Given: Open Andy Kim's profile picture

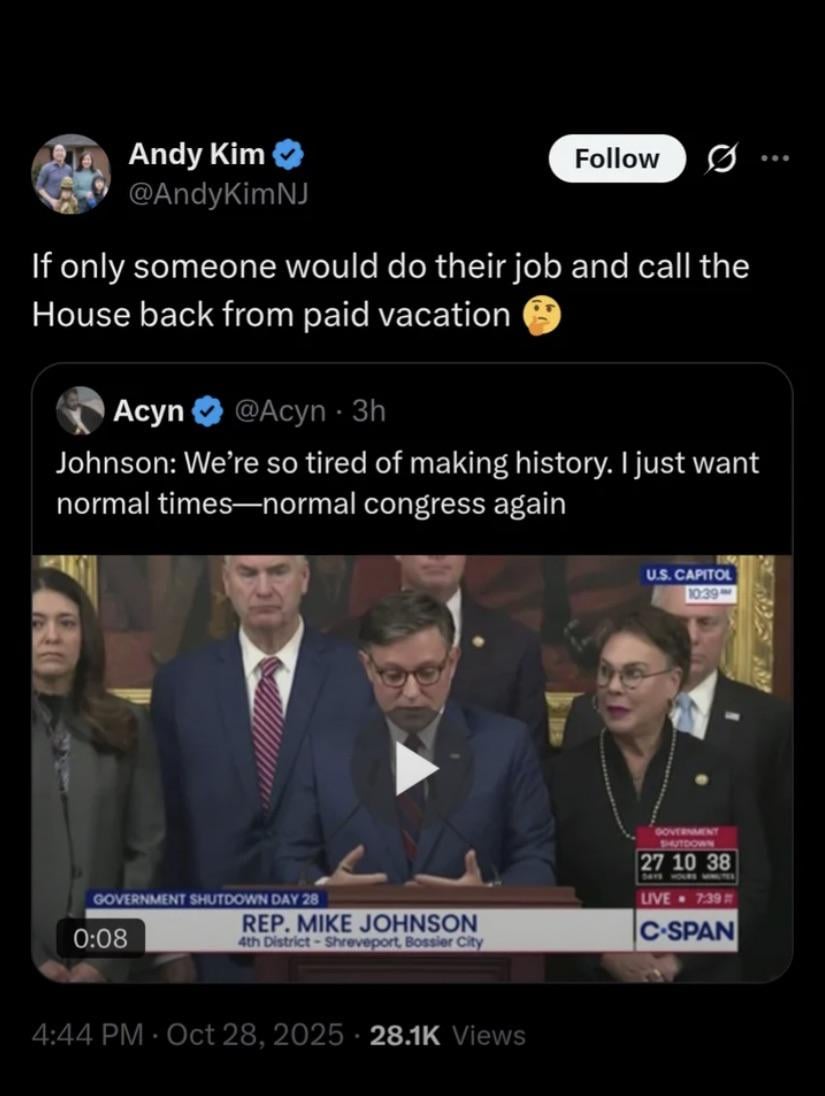Looking at the screenshot, I should [71, 174].
